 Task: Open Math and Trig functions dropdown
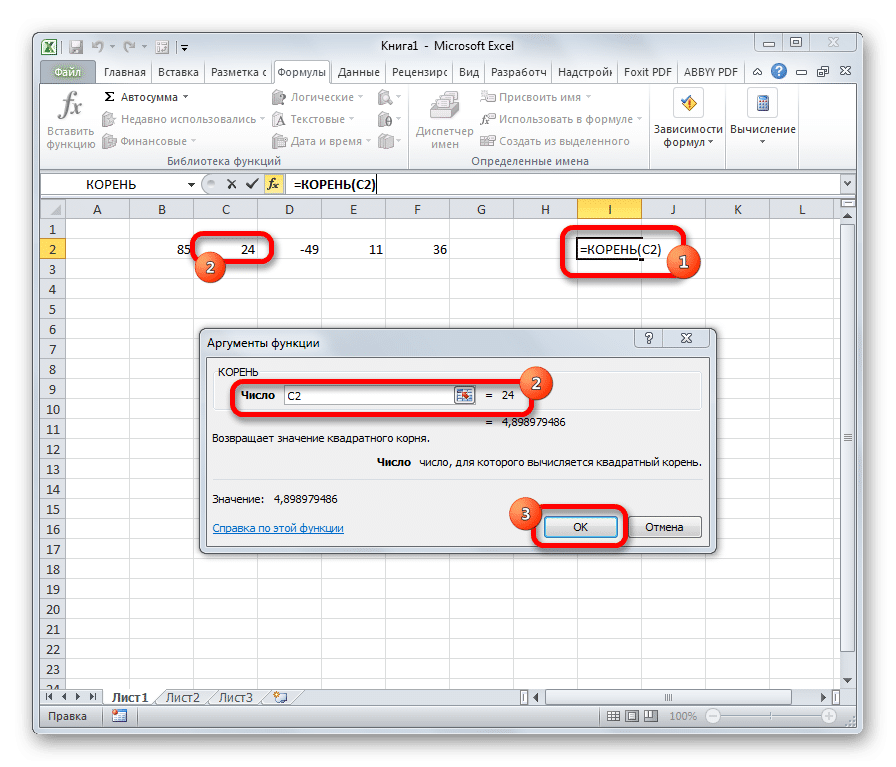pyautogui.click(x=388, y=119)
